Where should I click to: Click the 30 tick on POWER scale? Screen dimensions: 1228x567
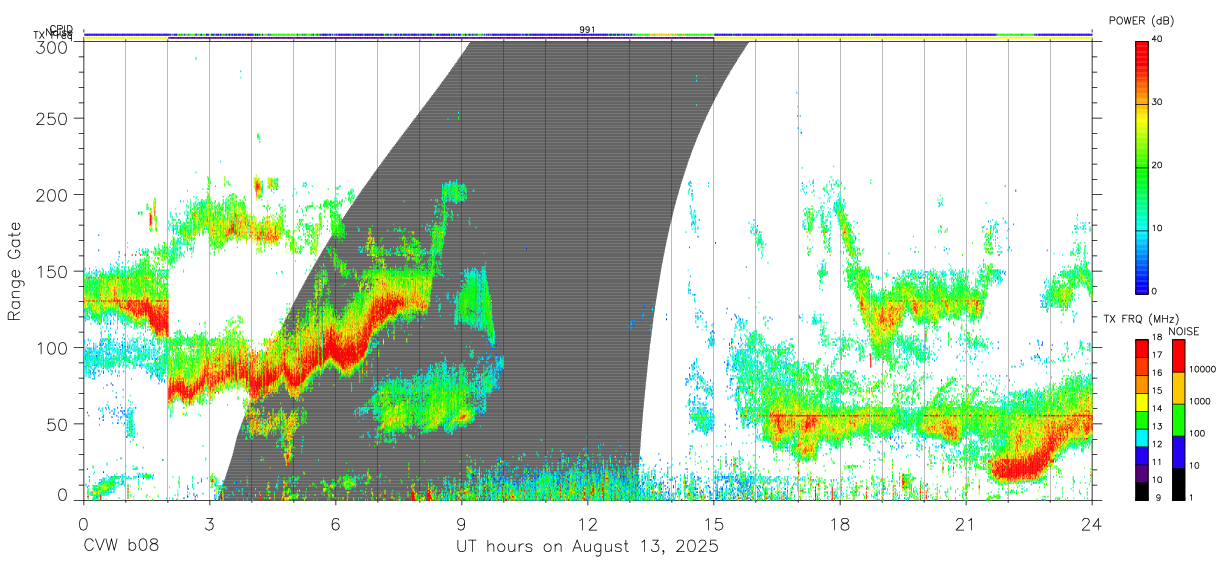pos(1159,103)
